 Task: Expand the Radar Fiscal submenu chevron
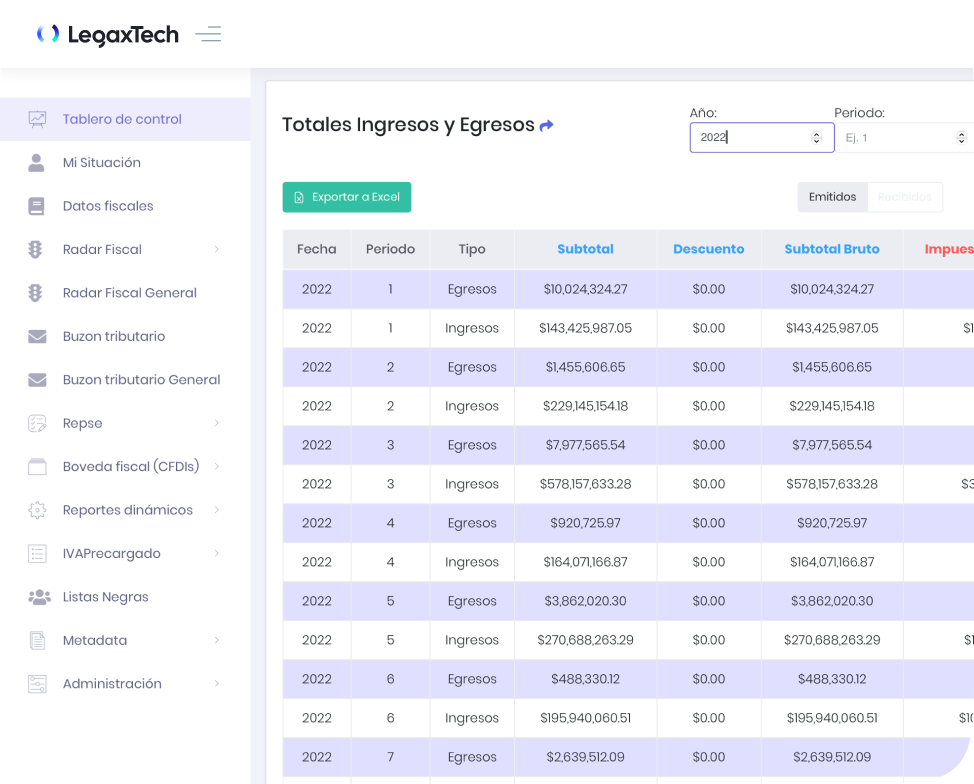point(216,249)
